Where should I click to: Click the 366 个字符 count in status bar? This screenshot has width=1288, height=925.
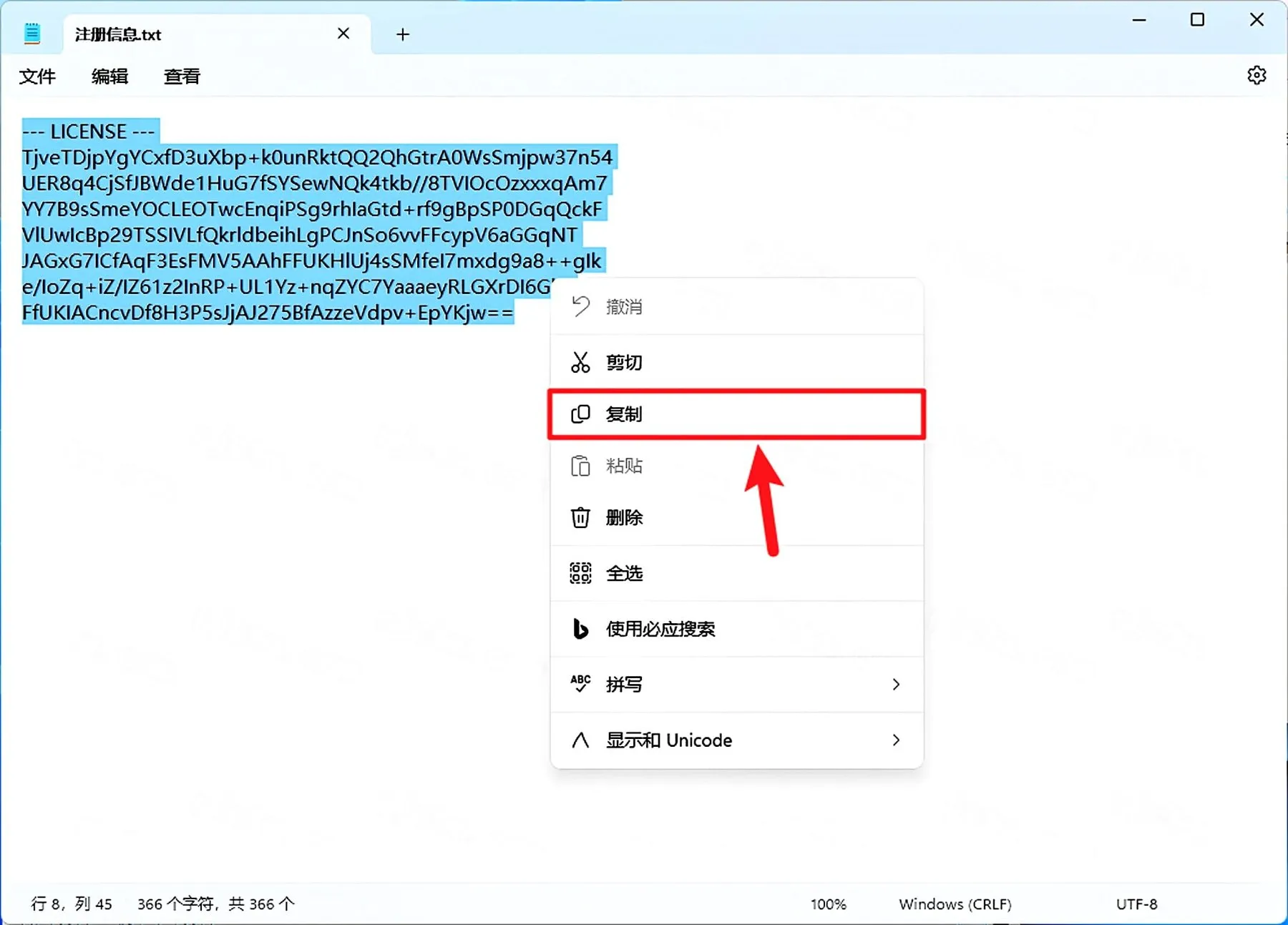point(216,904)
